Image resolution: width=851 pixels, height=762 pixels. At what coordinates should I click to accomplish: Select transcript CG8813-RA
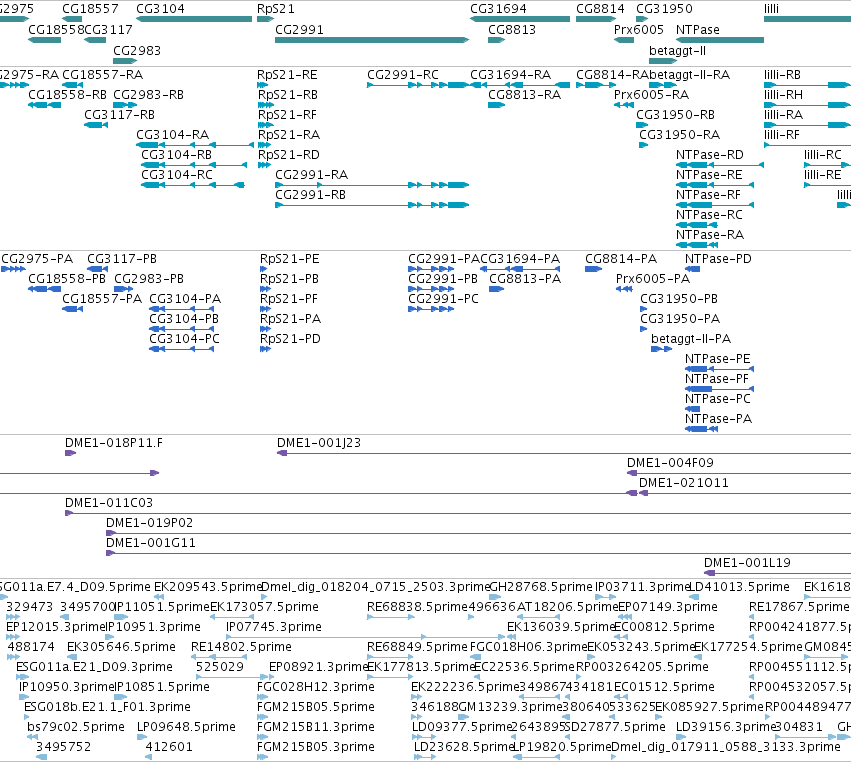tap(524, 94)
